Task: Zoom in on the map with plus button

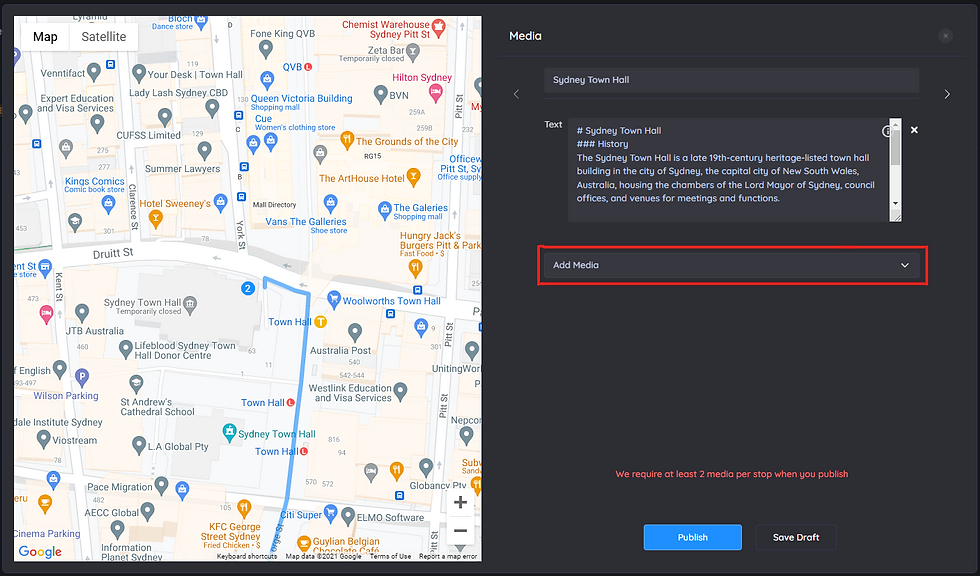Action: pos(461,502)
